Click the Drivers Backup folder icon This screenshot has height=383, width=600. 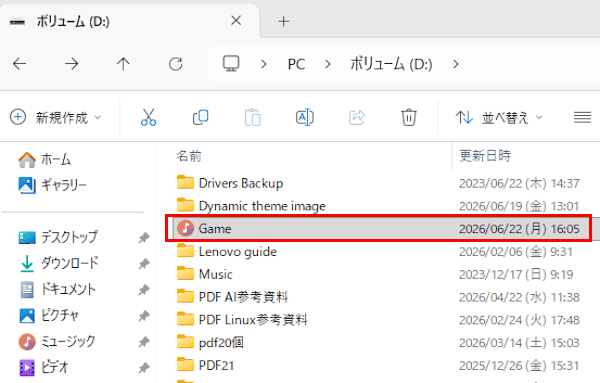(185, 183)
